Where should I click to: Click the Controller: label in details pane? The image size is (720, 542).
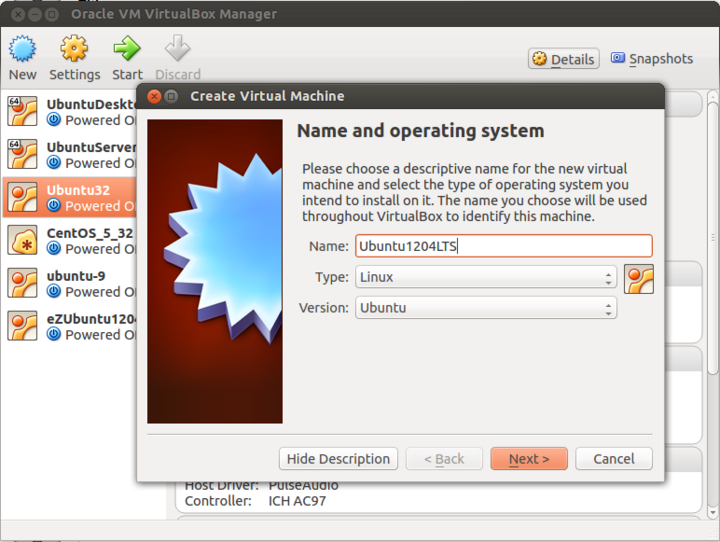218,501
